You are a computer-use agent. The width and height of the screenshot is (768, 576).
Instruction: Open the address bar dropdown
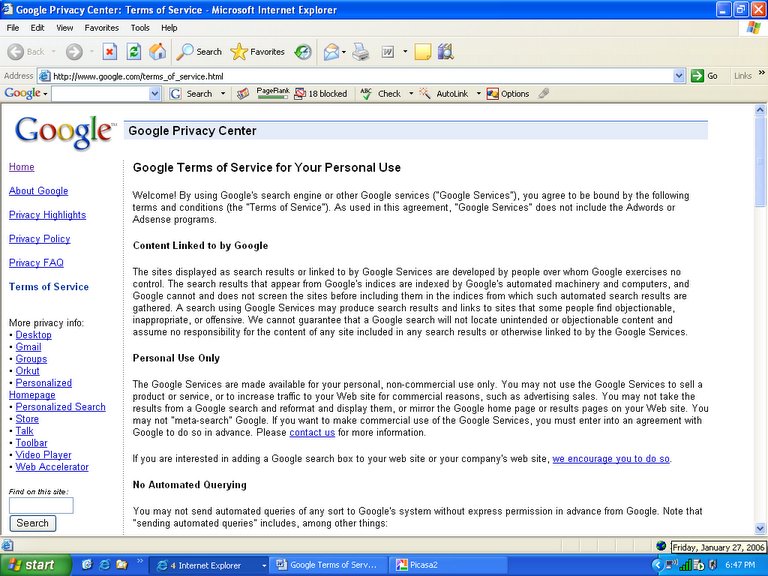point(679,76)
